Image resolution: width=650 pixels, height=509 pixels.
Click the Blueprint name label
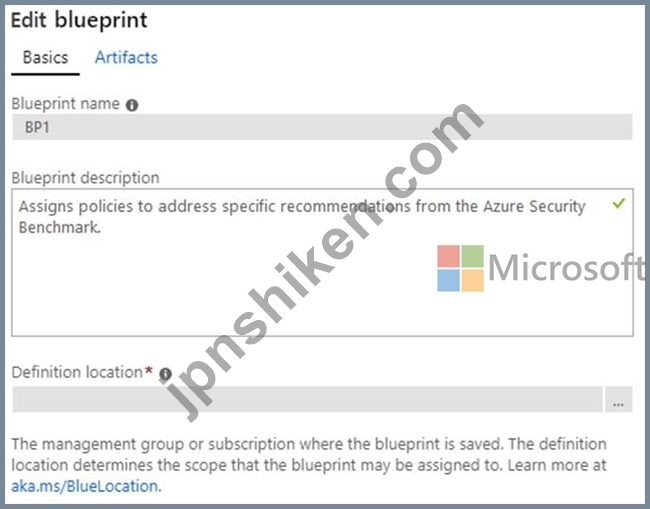65,104
